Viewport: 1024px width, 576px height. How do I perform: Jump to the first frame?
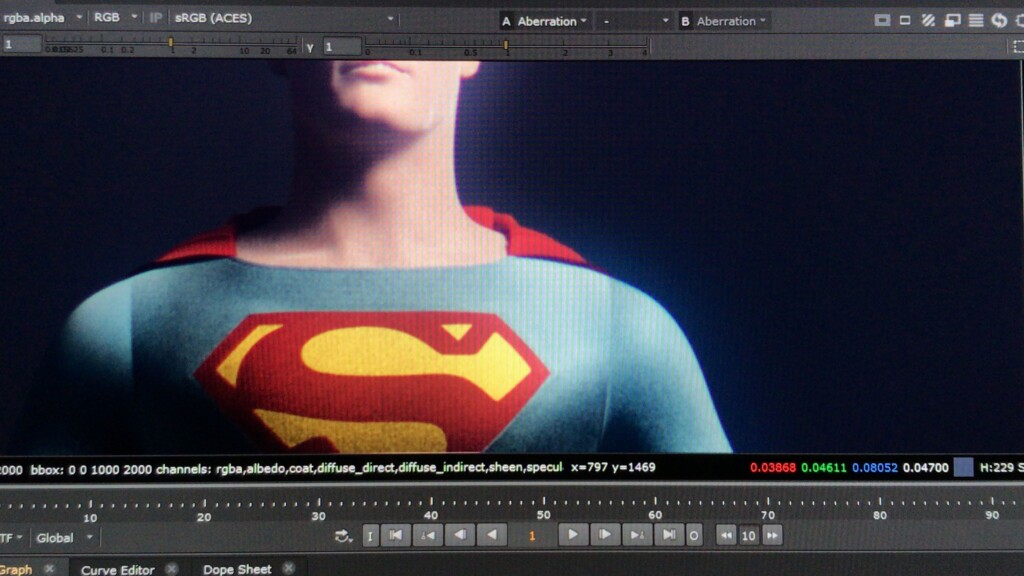point(396,536)
